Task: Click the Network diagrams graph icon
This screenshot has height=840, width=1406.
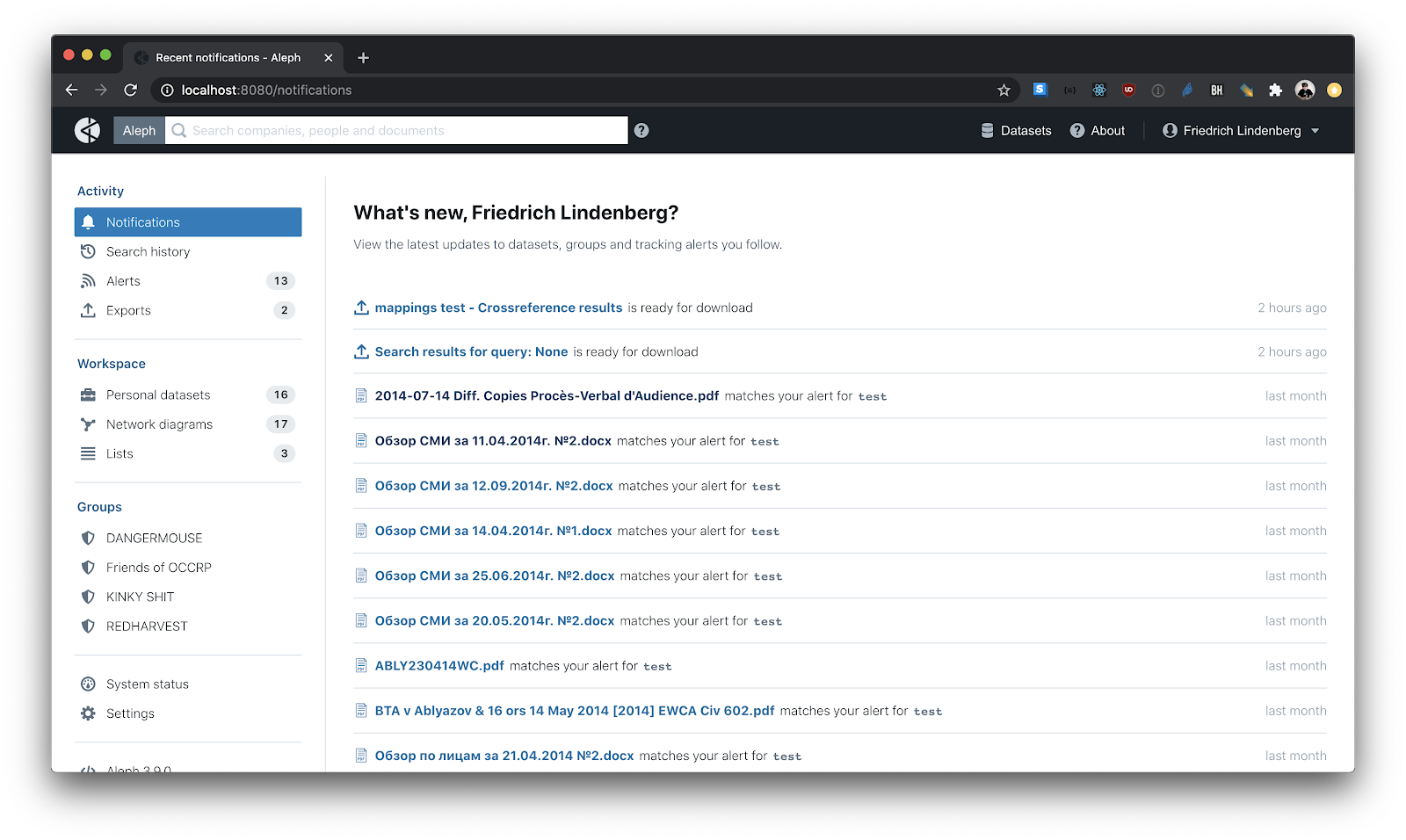Action: coord(88,424)
